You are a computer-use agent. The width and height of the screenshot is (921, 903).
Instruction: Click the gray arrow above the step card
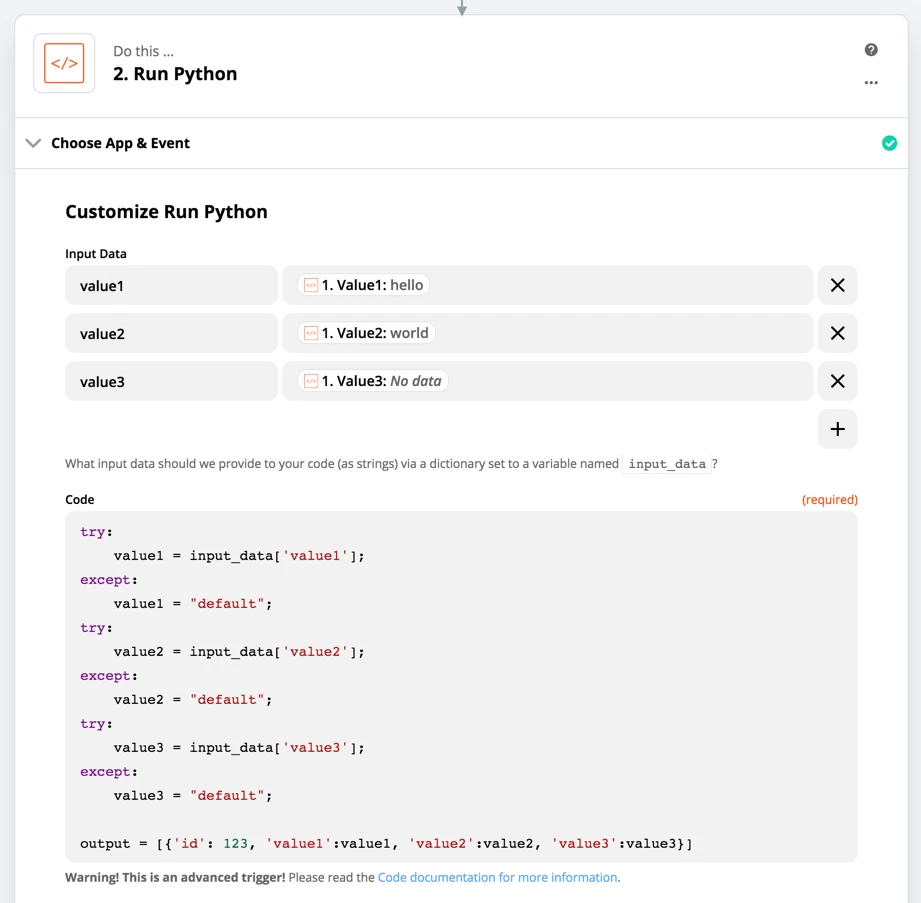[461, 8]
